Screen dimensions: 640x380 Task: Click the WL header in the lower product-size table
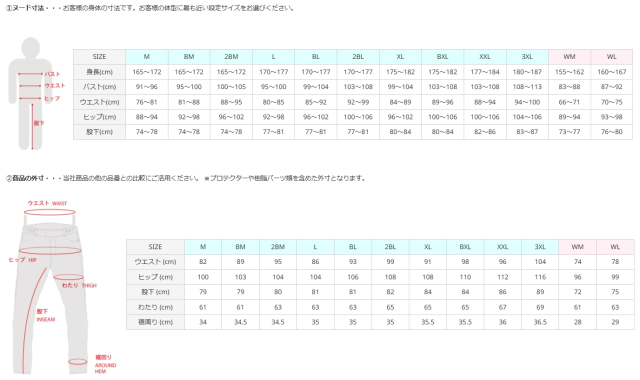(x=615, y=247)
